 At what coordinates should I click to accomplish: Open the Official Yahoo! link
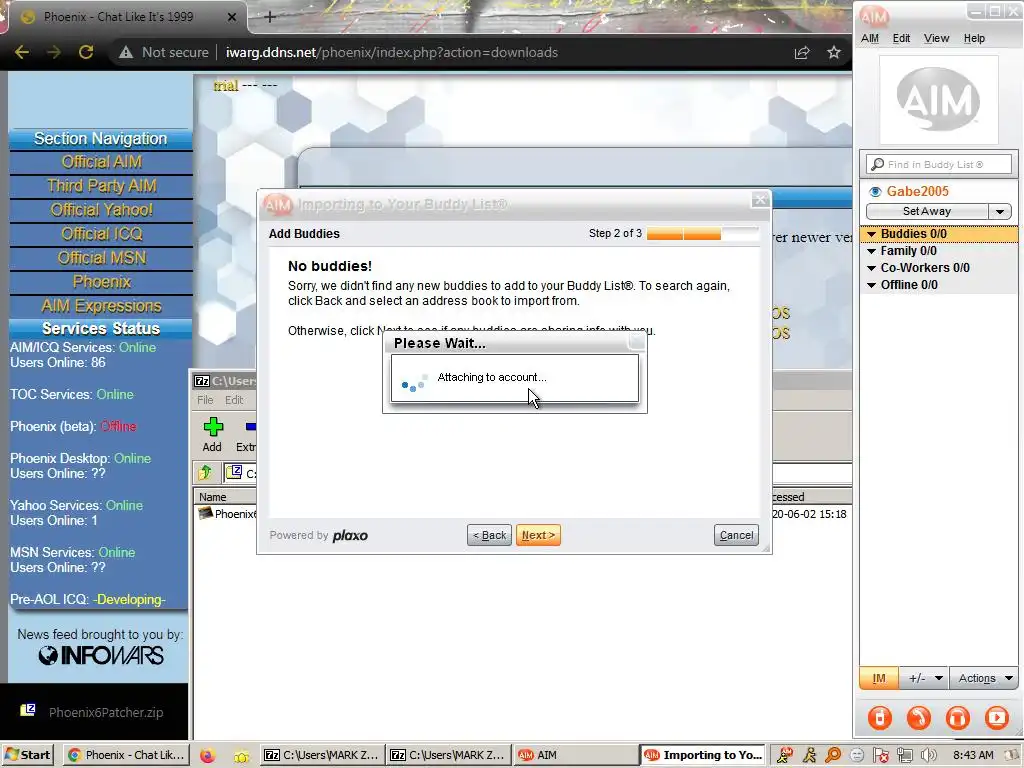[x=101, y=210]
